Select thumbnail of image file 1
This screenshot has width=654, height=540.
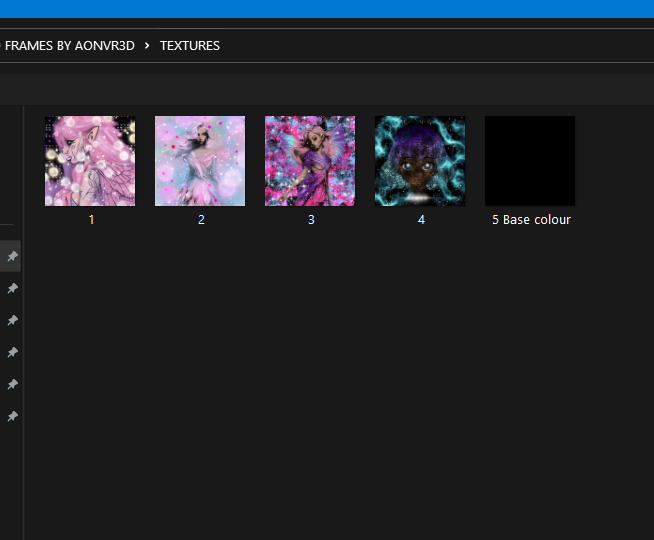pyautogui.click(x=90, y=161)
